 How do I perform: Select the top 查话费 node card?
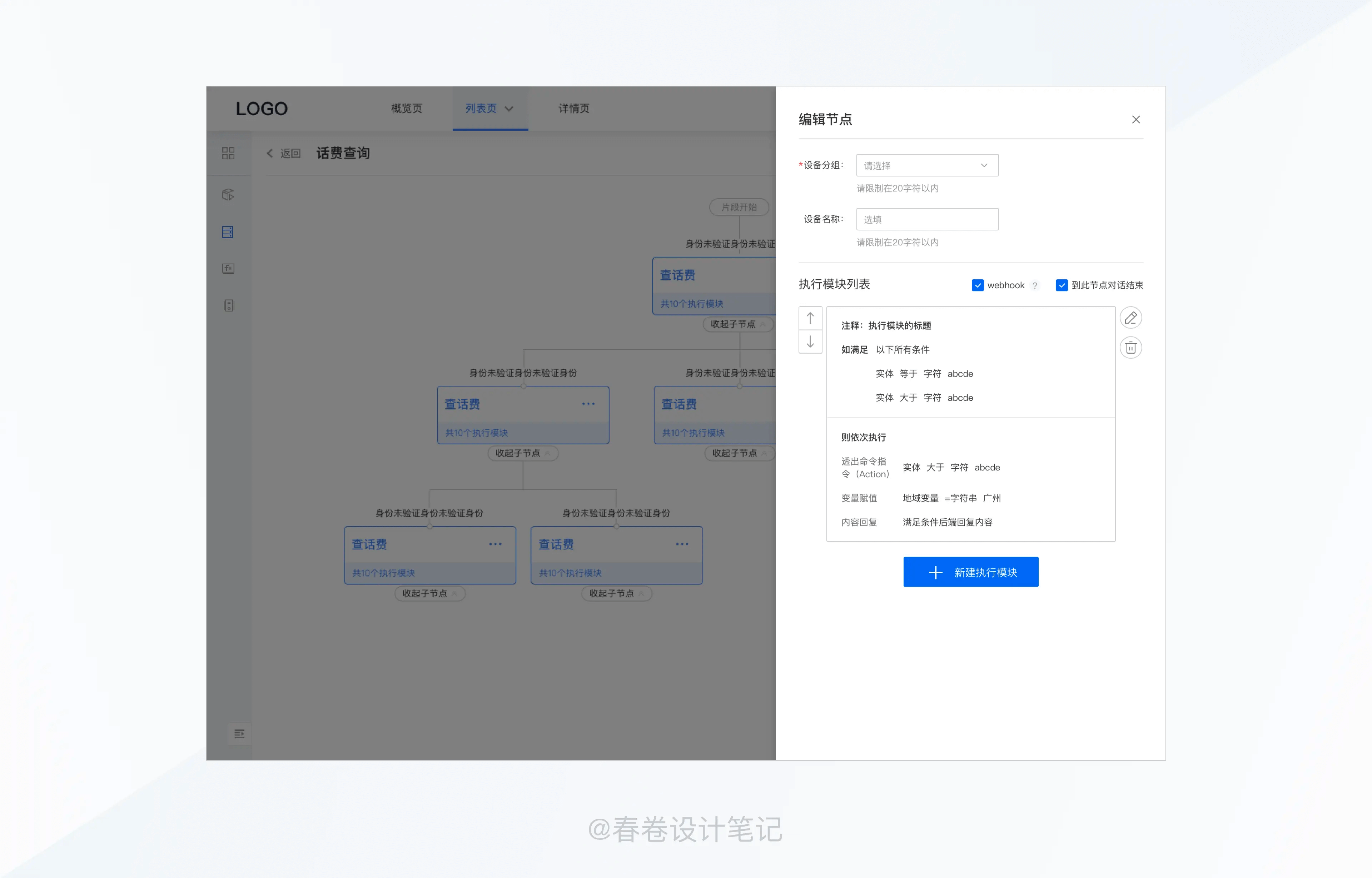[x=714, y=286]
